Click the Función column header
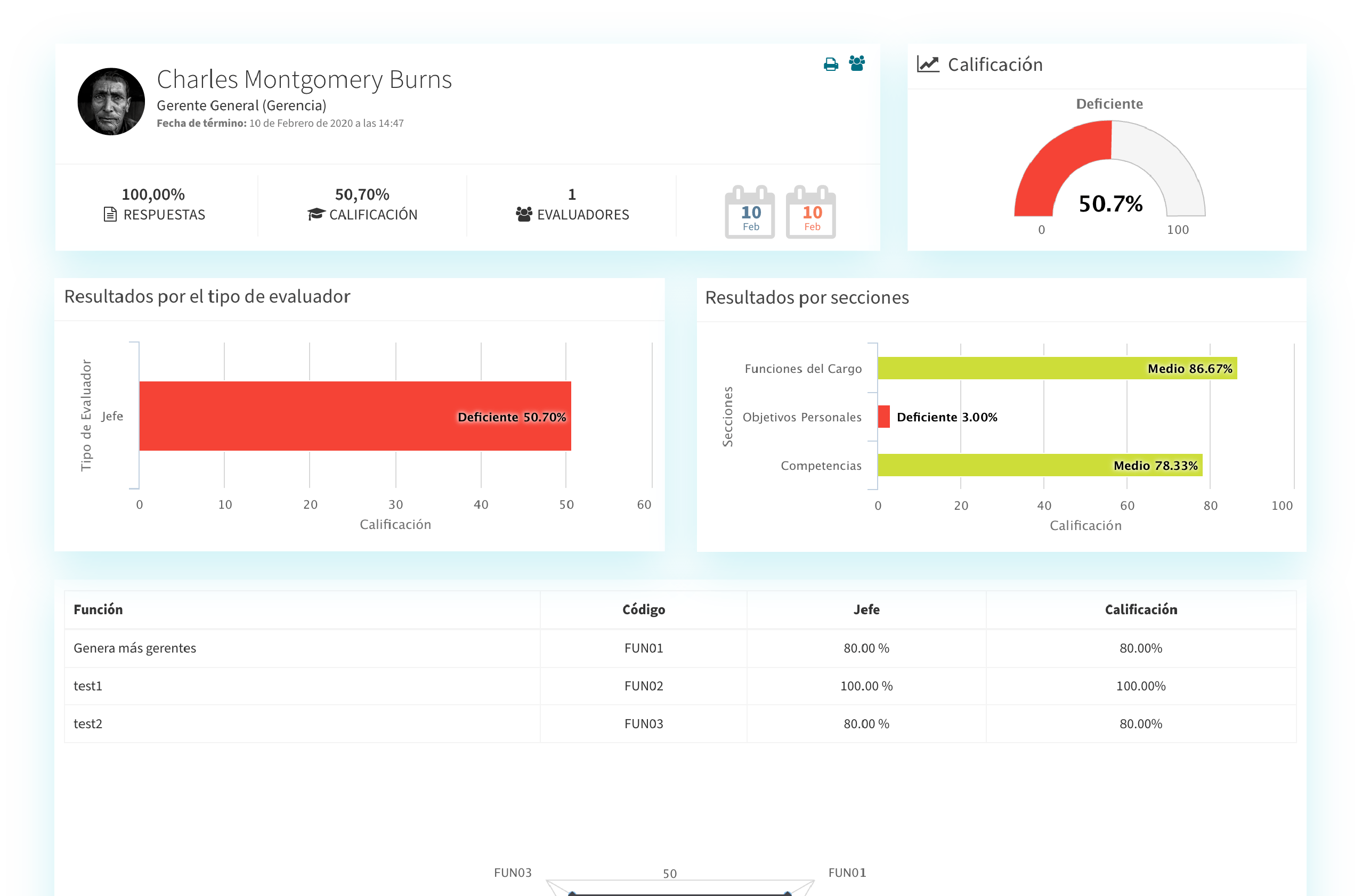This screenshot has width=1362, height=896. click(x=98, y=609)
